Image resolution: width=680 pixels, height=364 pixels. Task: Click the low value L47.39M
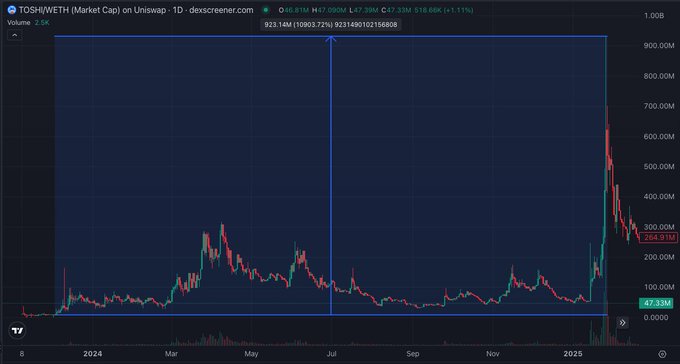365,10
